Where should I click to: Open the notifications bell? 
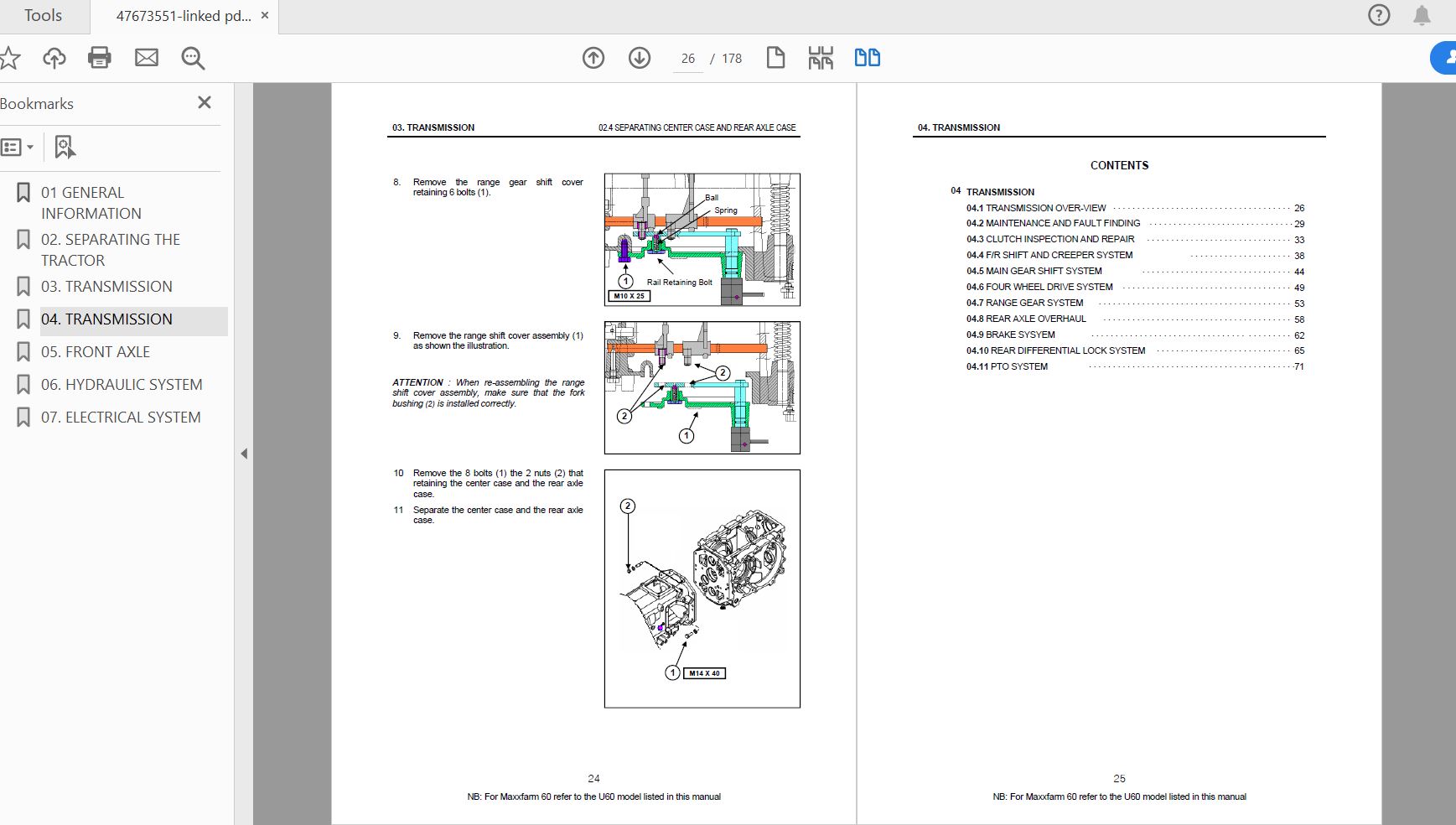click(1422, 15)
